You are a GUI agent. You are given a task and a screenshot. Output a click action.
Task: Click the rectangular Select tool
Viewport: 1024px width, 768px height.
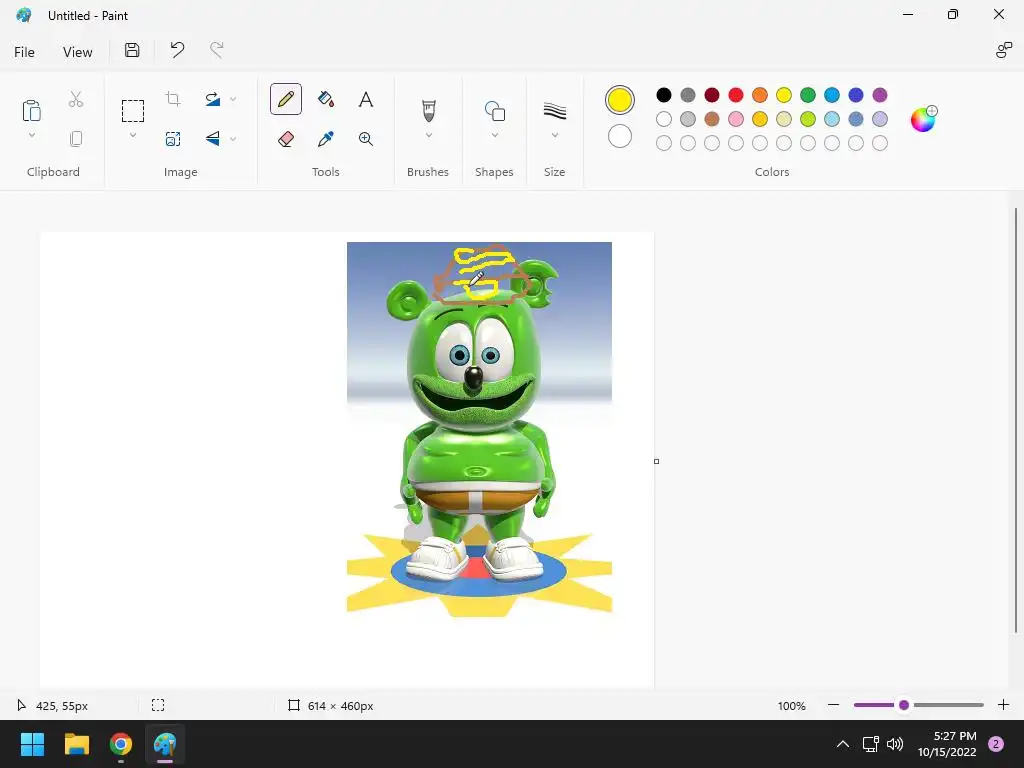(x=133, y=111)
